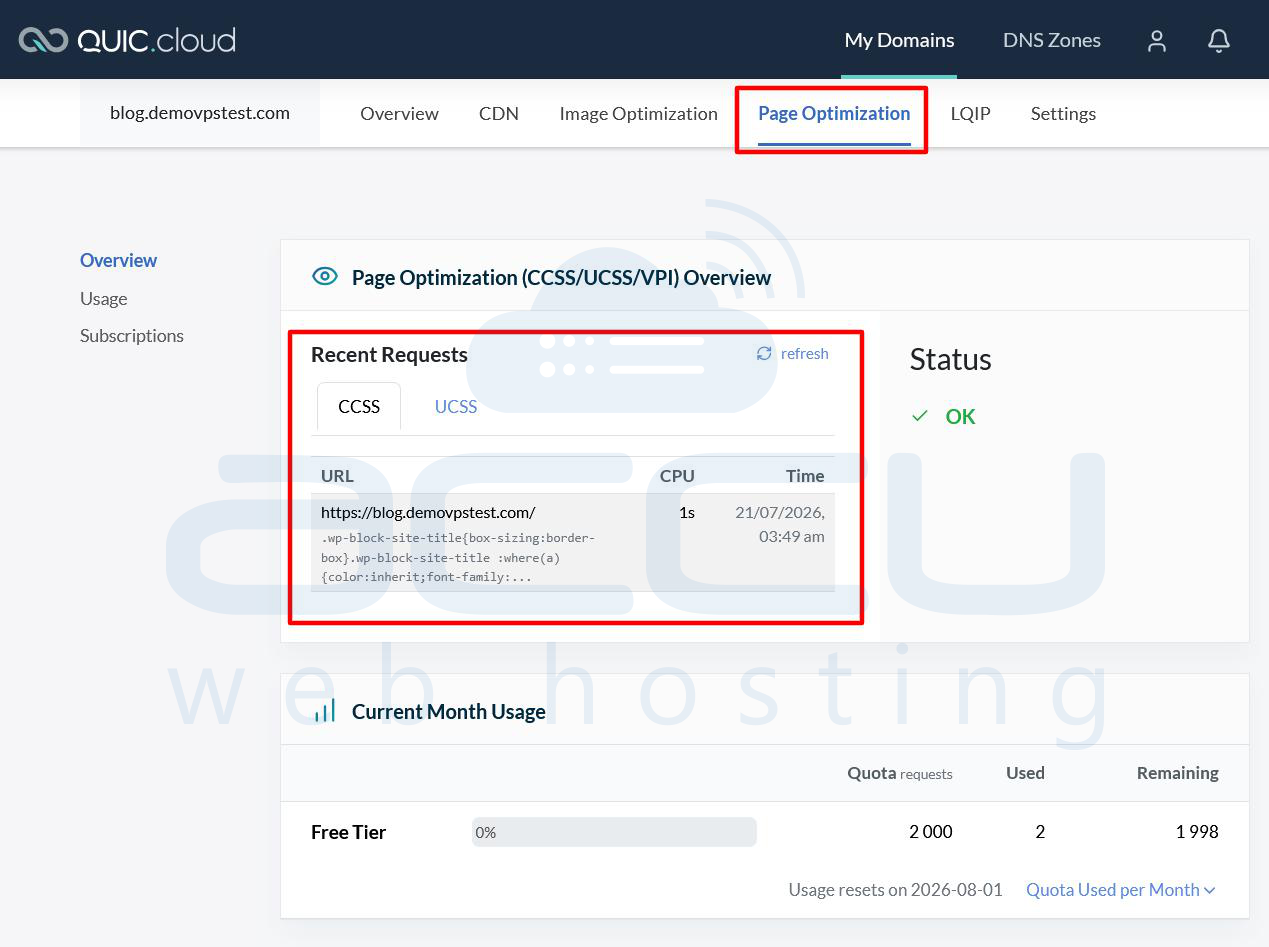Select Overview in the left sidebar
The height and width of the screenshot is (947, 1269).
pyautogui.click(x=118, y=260)
